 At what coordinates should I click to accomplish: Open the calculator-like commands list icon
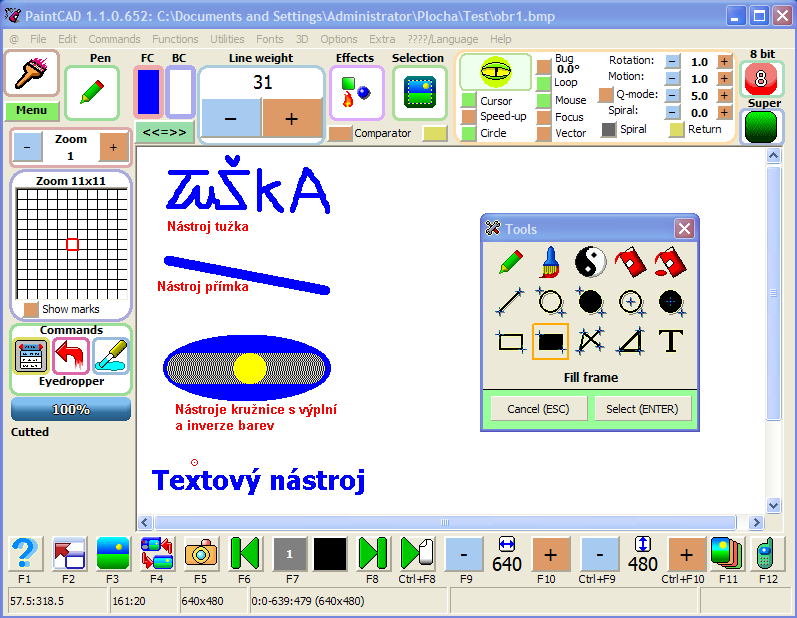(30, 356)
